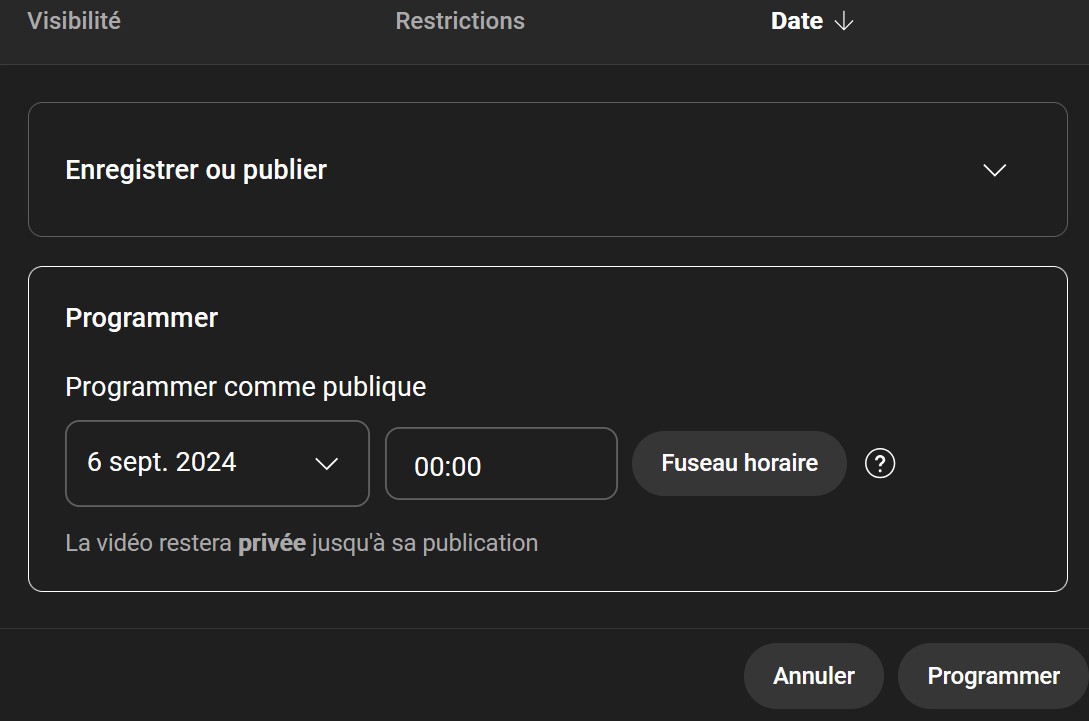Select the Programmer section heading

[x=142, y=318]
